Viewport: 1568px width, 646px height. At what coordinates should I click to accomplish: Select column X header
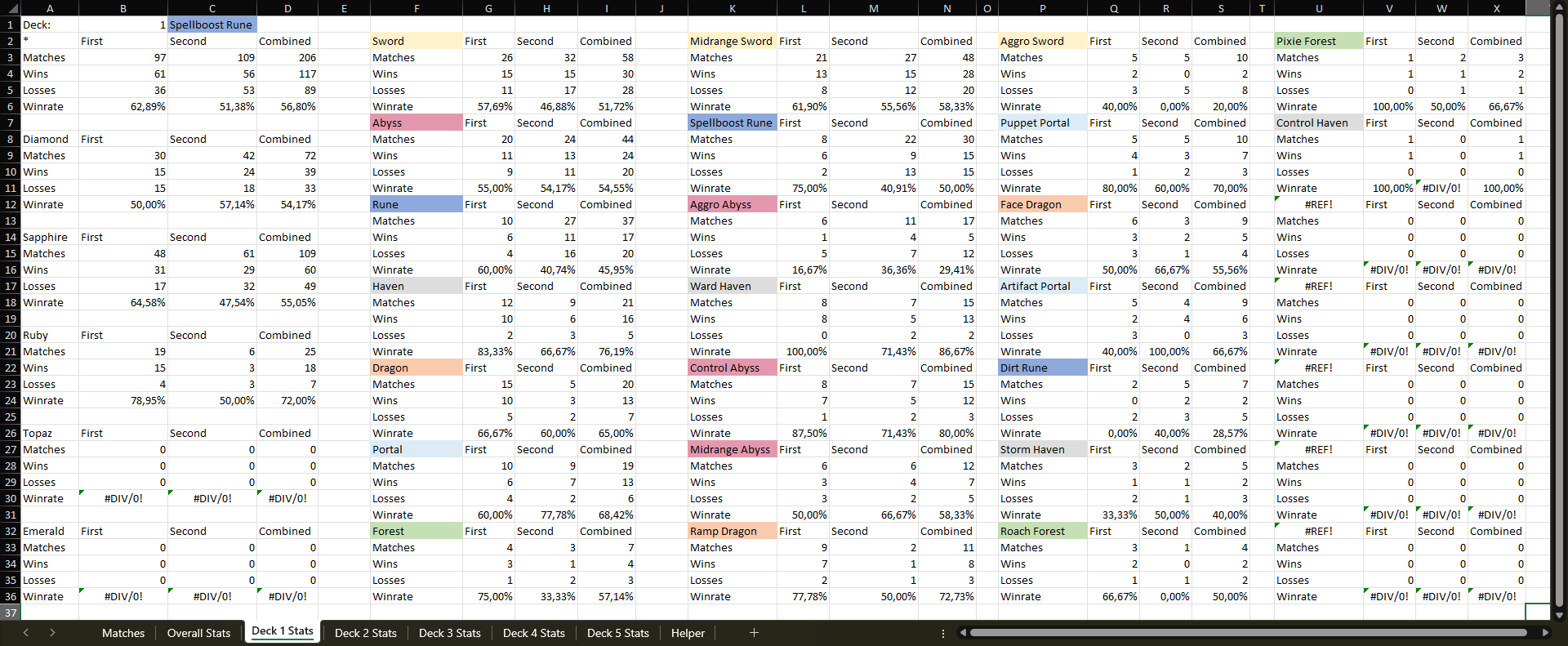coord(1496,8)
